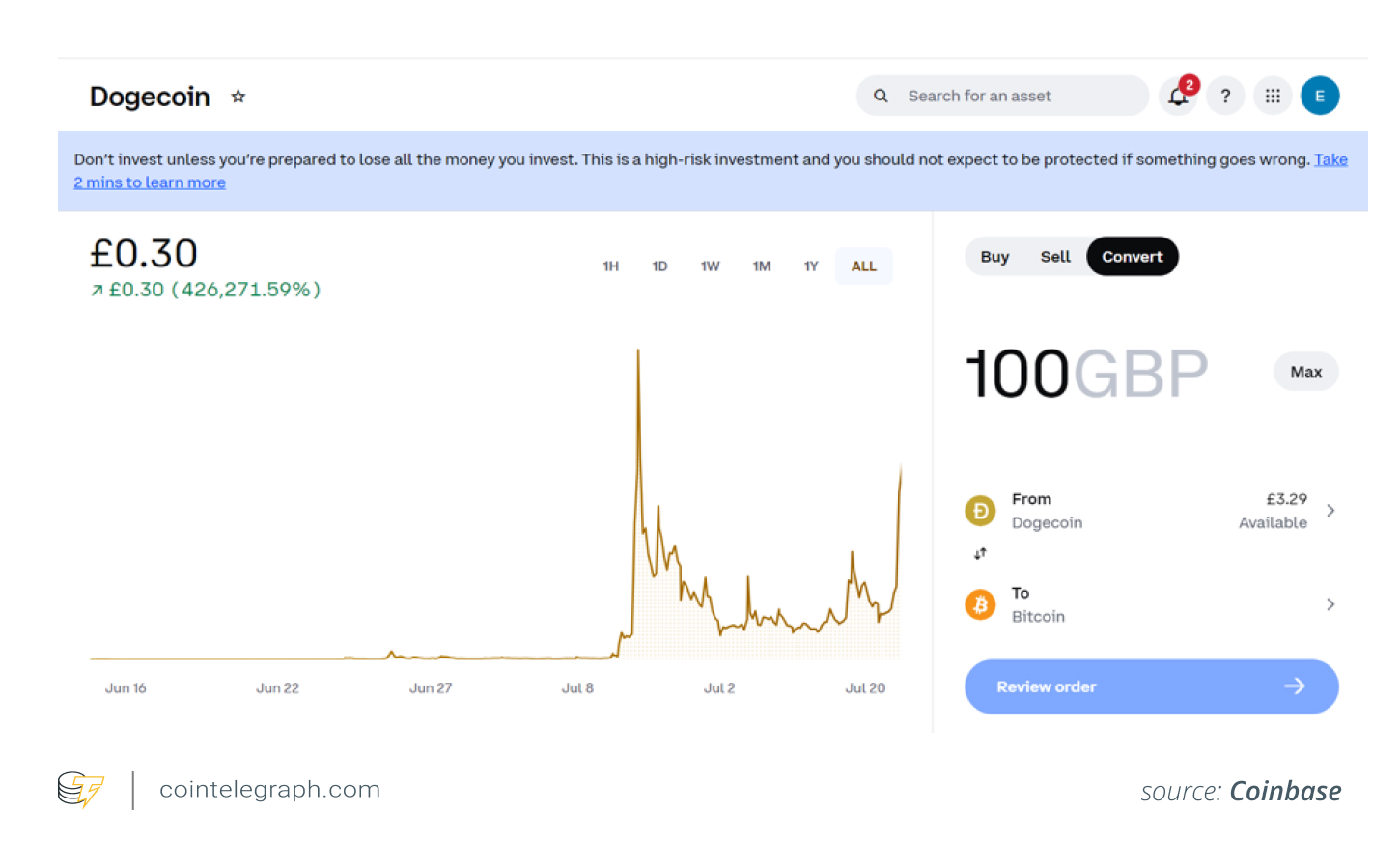Select the 1Y chart timeframe

[x=811, y=266]
